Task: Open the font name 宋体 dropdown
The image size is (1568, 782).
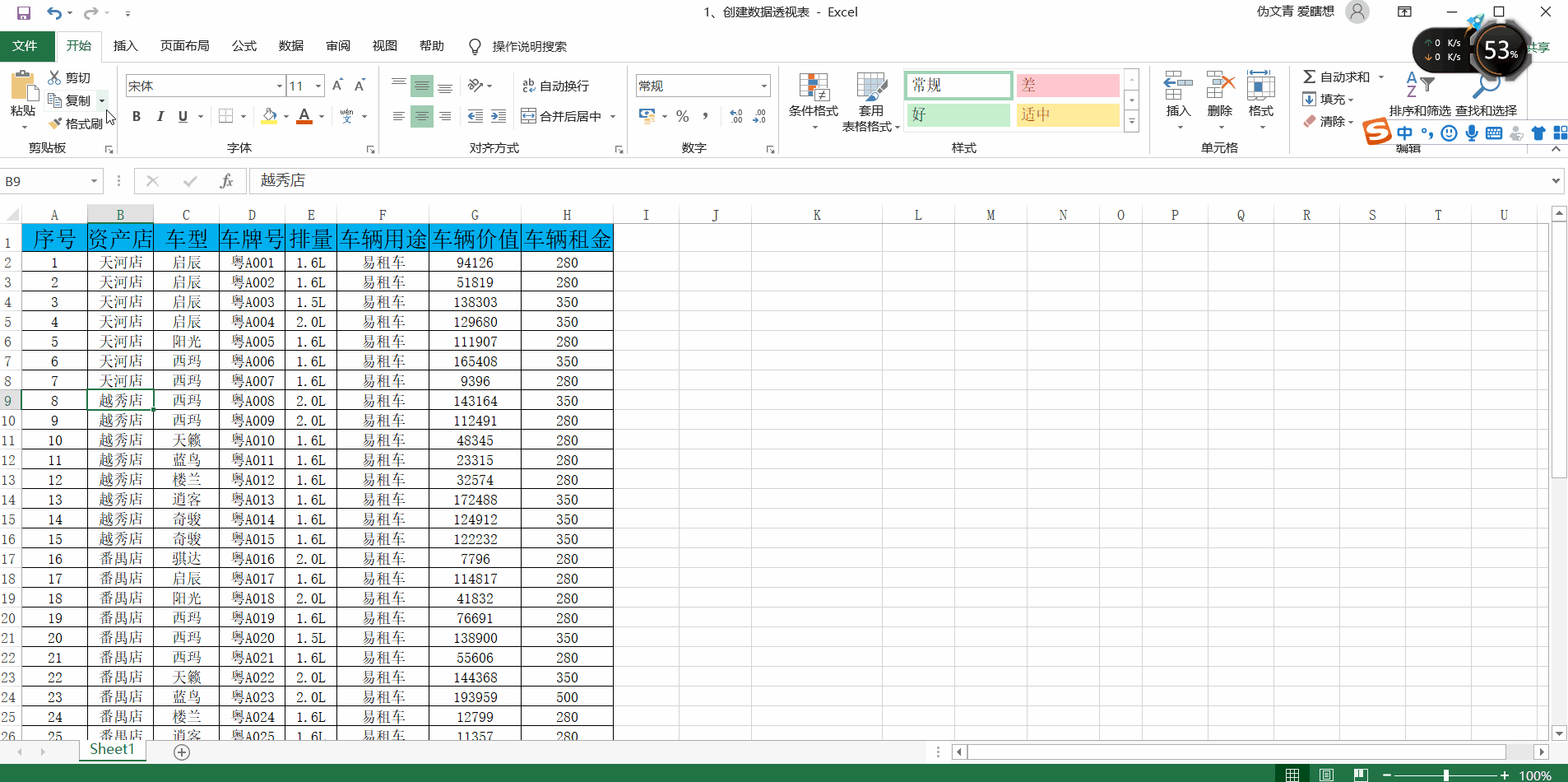Action: [x=280, y=86]
